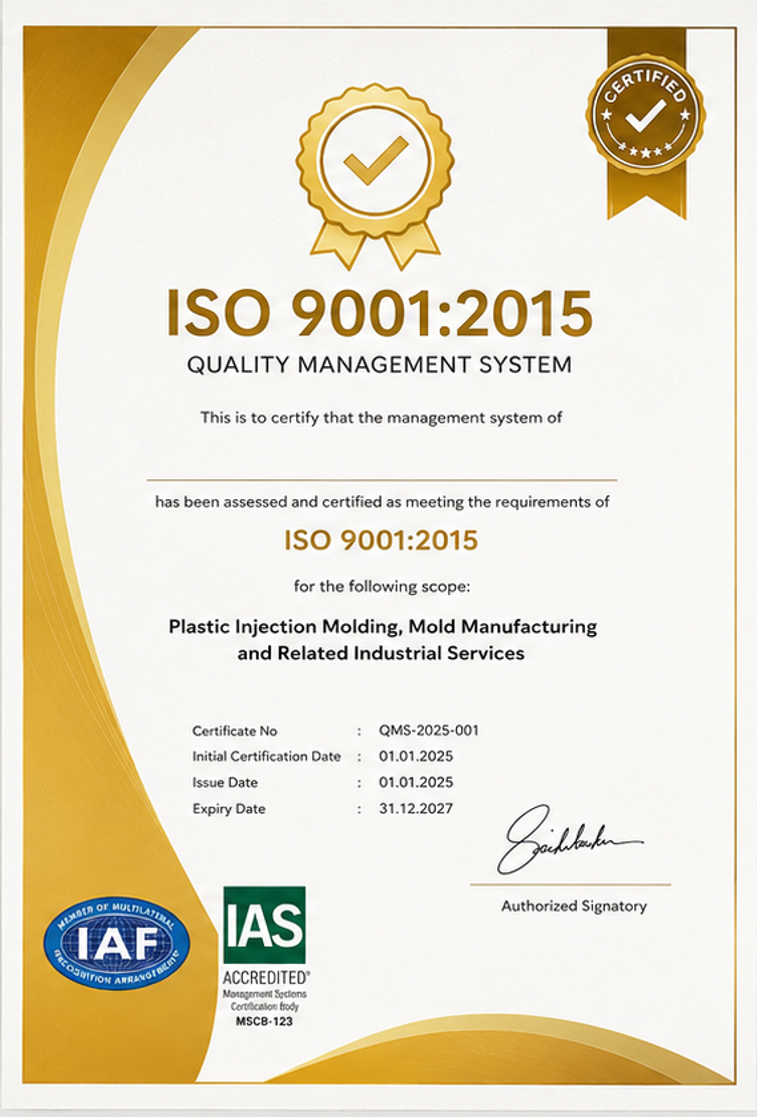Click 'has been assessed and certified' line

point(382,502)
